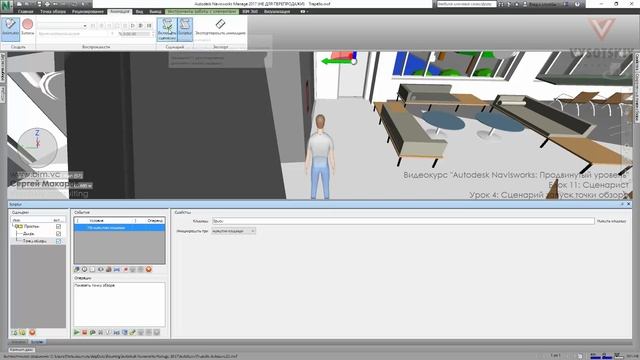Toggle the active checkbox for the Простые folder
This screenshot has width=640, height=360.
[58, 226]
